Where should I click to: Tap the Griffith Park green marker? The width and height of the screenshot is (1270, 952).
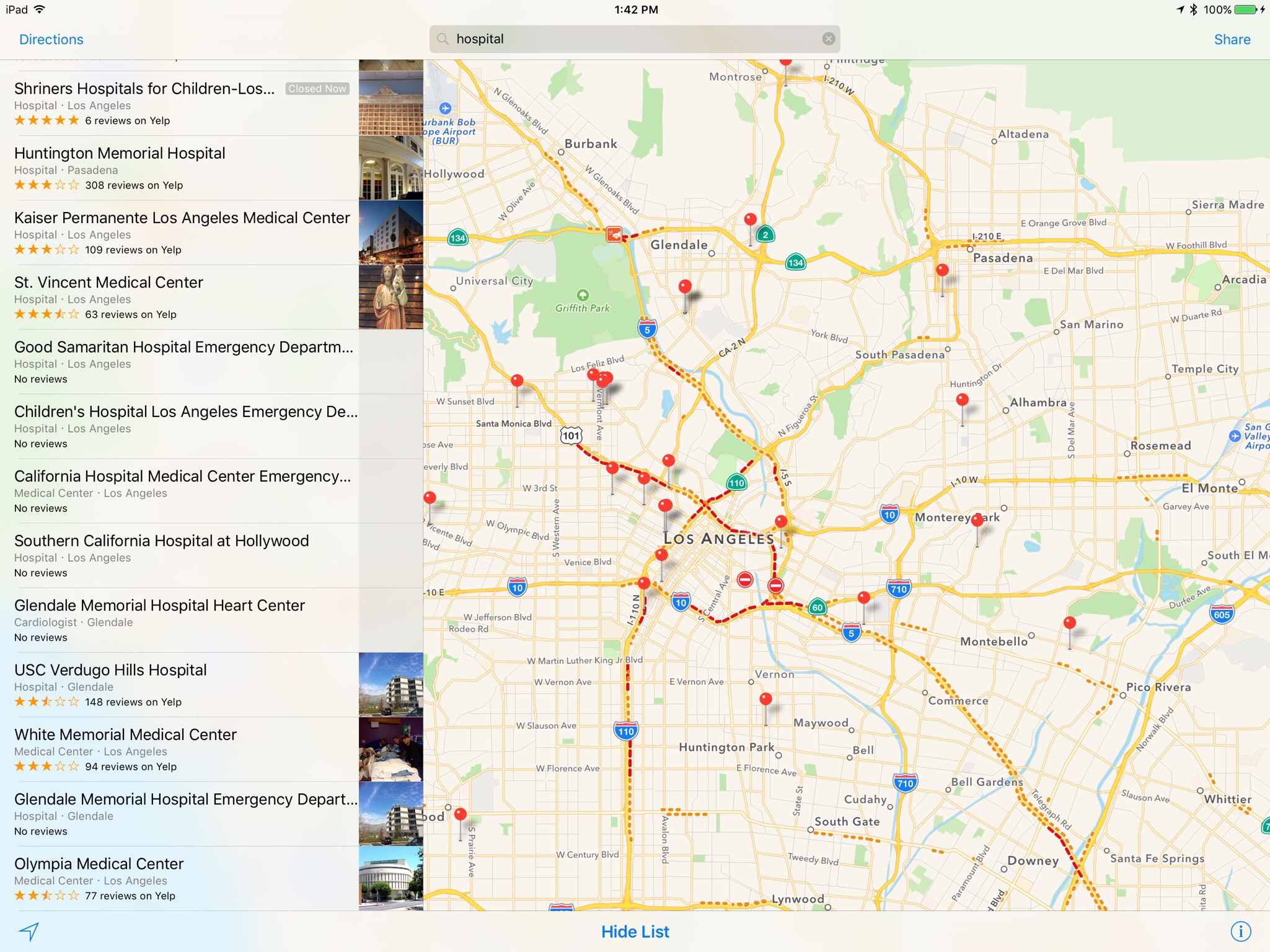click(583, 295)
